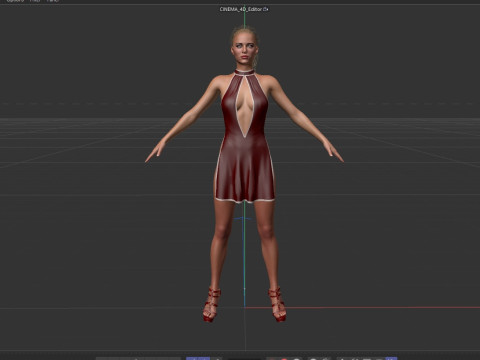Select the character's right red high-heel shoe

point(212,304)
